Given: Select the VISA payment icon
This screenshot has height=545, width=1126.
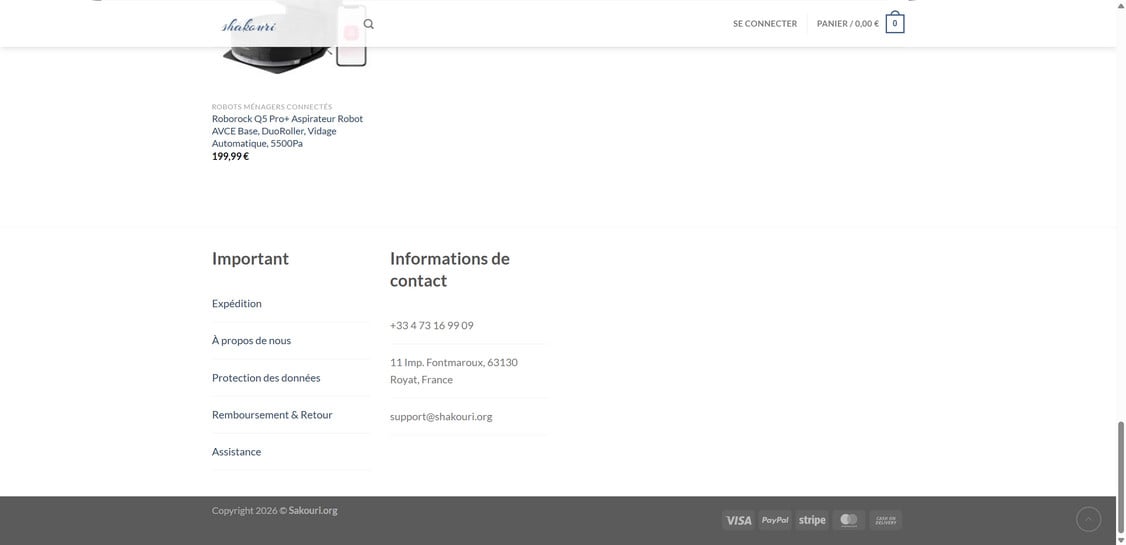Looking at the screenshot, I should point(738,520).
